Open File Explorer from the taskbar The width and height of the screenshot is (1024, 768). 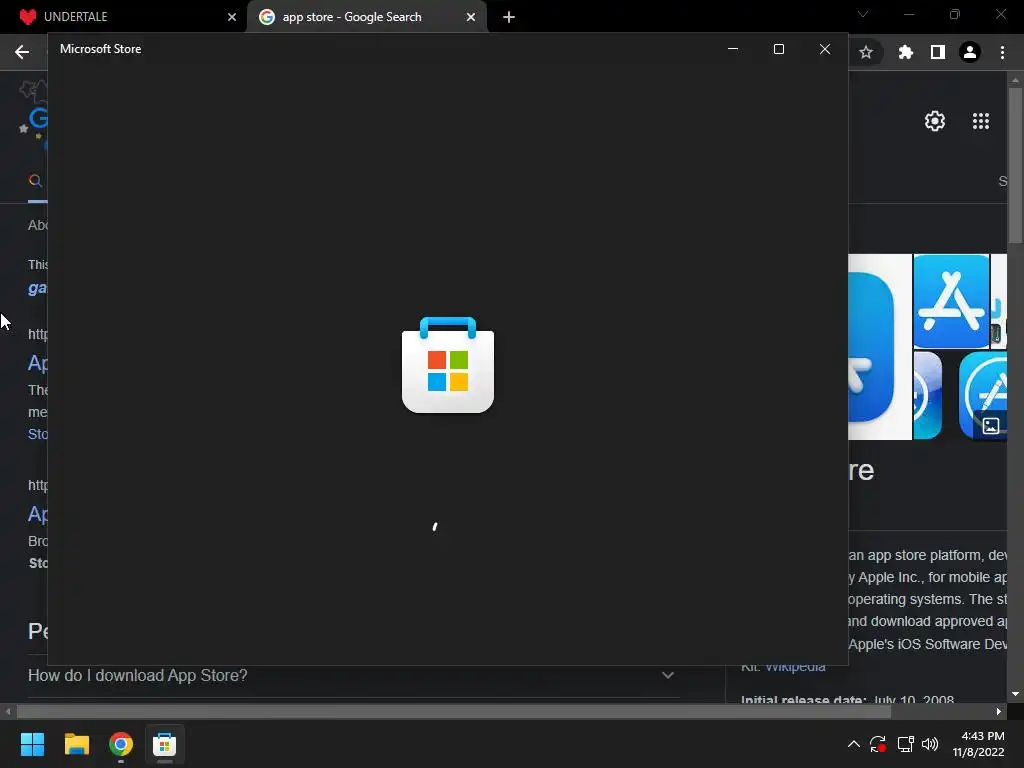coord(76,744)
